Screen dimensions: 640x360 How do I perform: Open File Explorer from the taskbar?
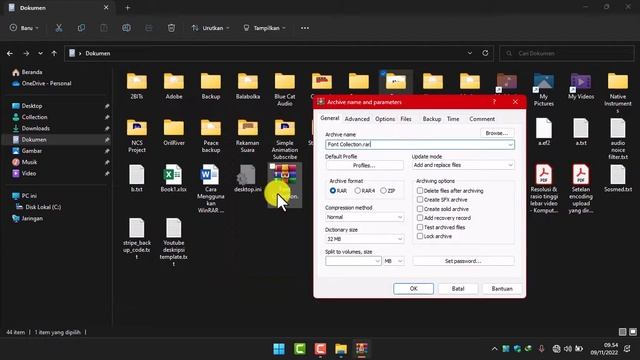pos(341,349)
